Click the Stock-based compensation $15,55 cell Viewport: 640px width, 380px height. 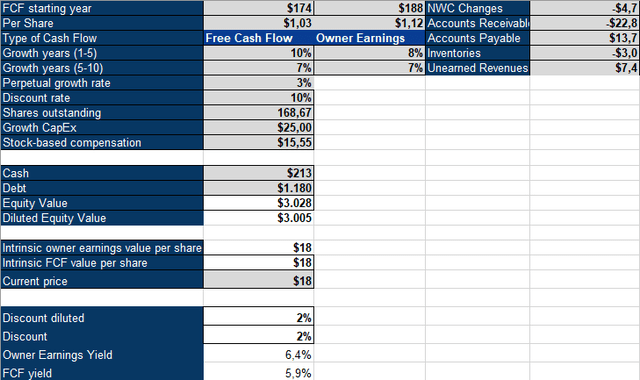coord(258,142)
